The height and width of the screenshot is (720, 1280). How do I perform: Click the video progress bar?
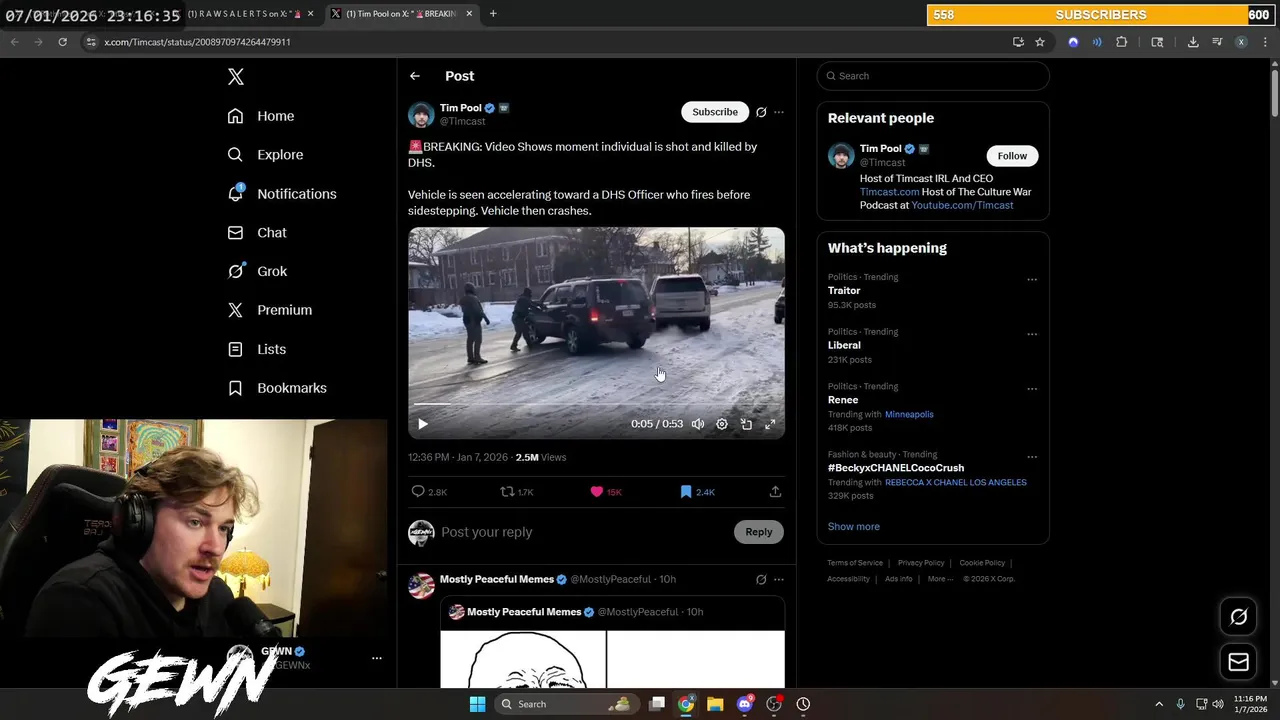[596, 404]
